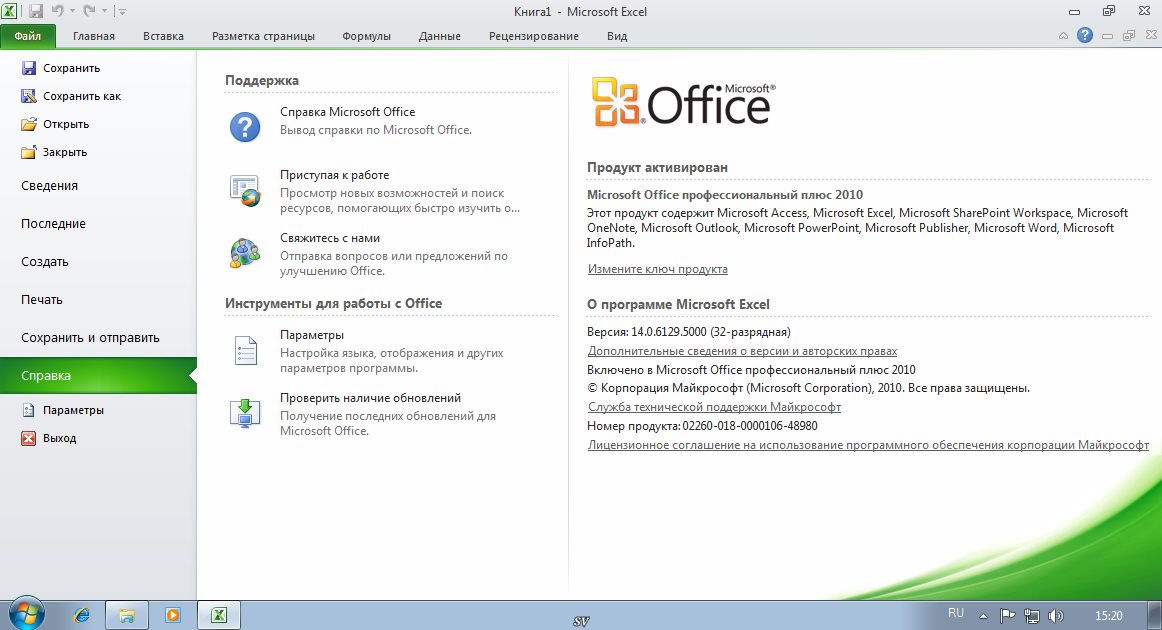This screenshot has height=630, width=1162.
Task: Select the Свяжитесь с нами icon
Action: [x=245, y=252]
